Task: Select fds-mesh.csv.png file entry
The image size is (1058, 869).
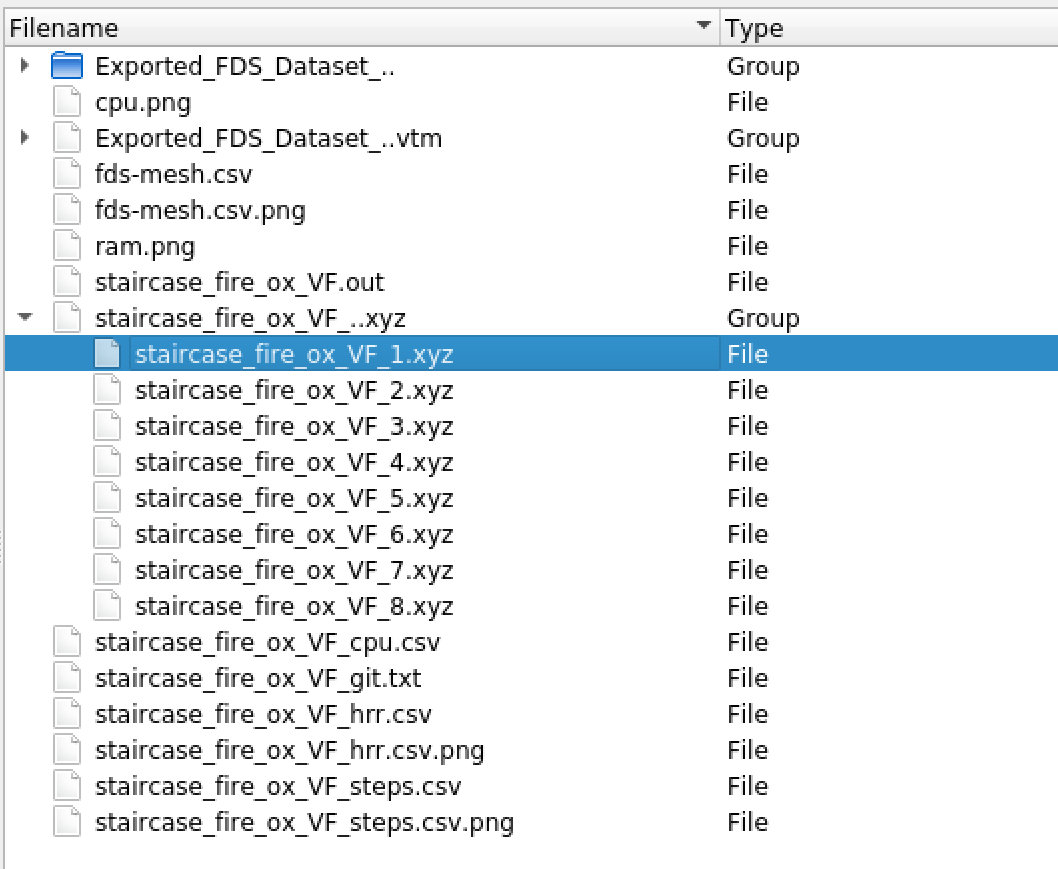Action: [200, 211]
